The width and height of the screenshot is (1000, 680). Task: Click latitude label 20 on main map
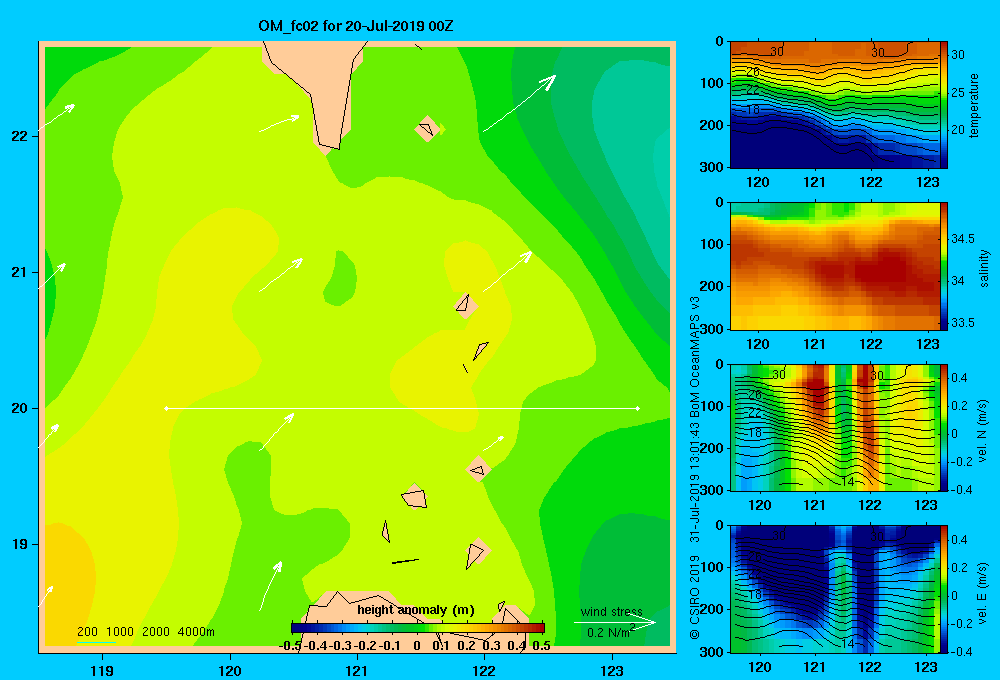point(20,408)
